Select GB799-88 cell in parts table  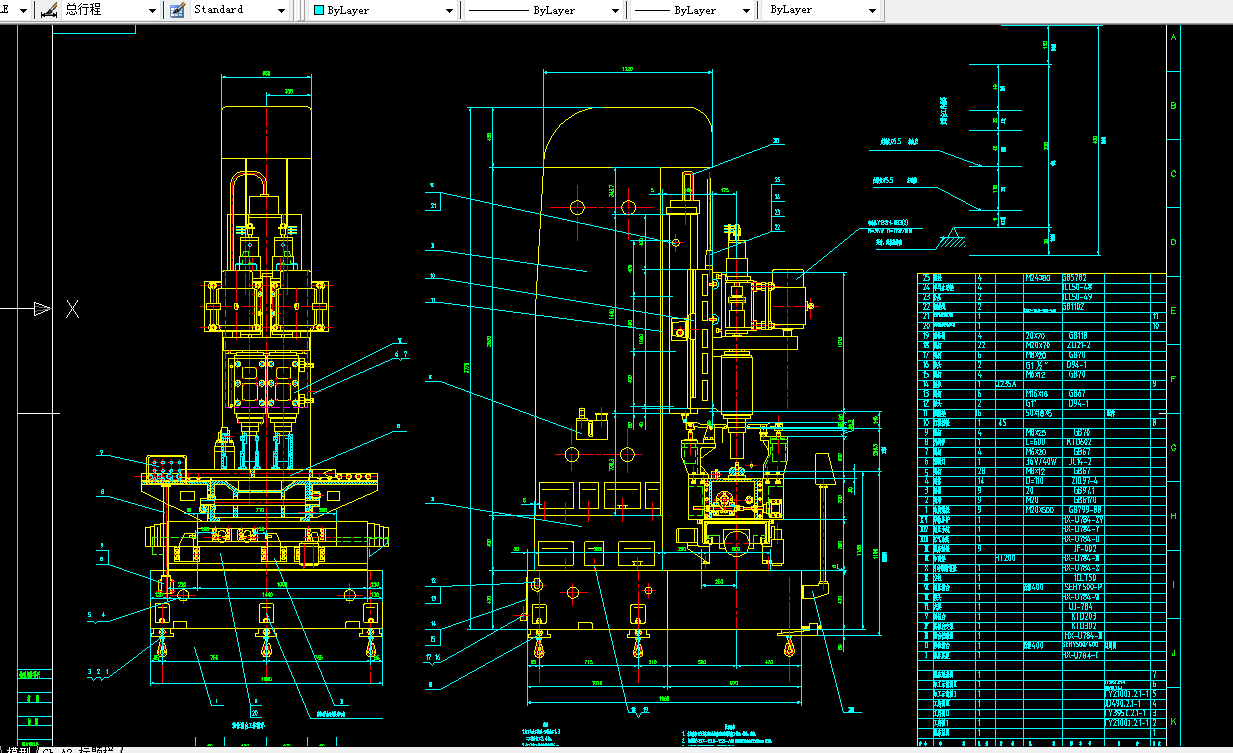tap(1083, 510)
